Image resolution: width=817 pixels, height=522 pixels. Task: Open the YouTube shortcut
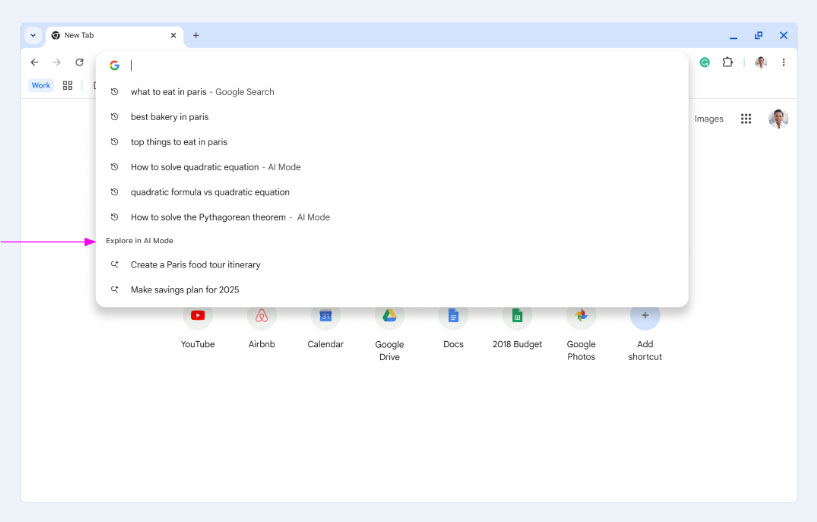coord(197,329)
